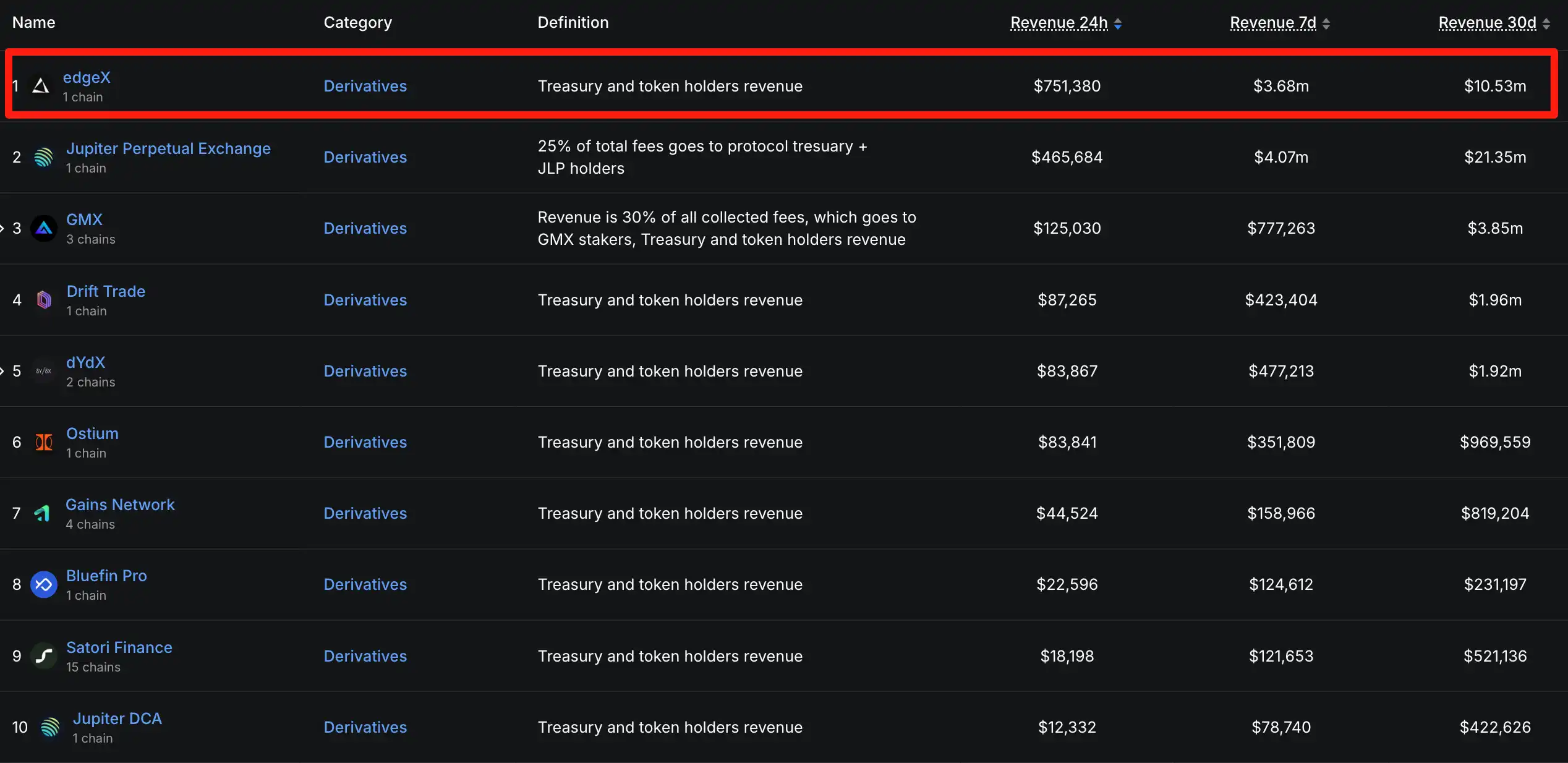Click the dYdX protocol logo icon
The image size is (1568, 763).
coord(44,371)
